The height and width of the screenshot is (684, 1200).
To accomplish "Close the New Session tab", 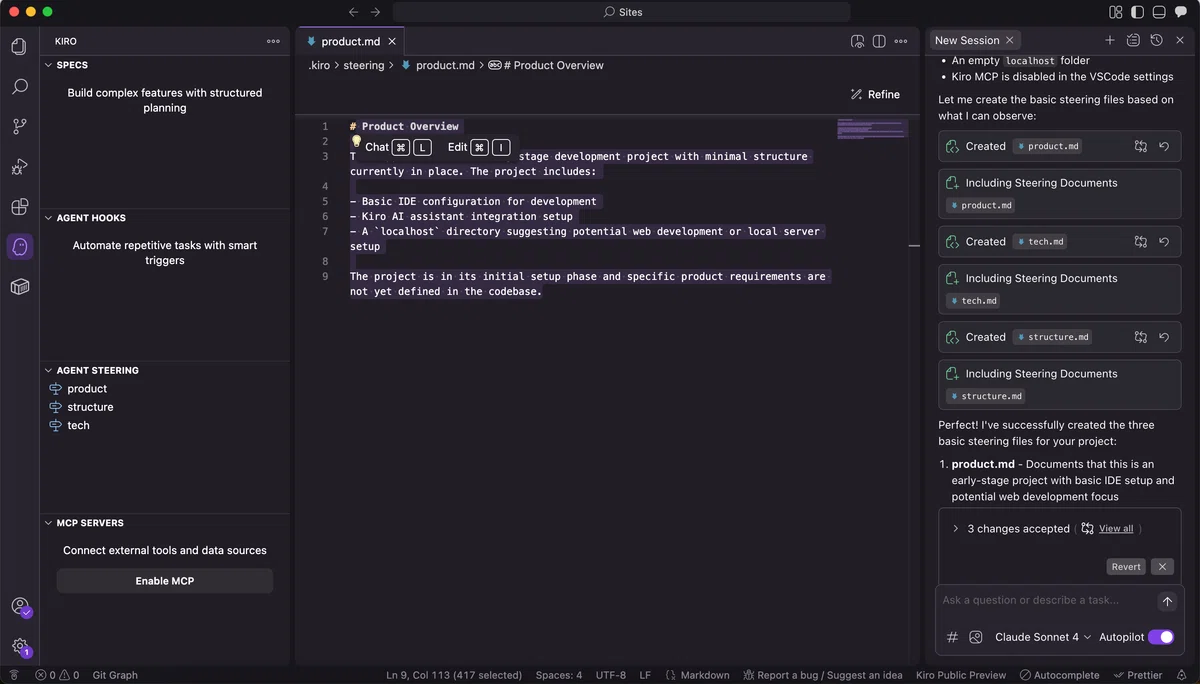I will (x=1010, y=40).
